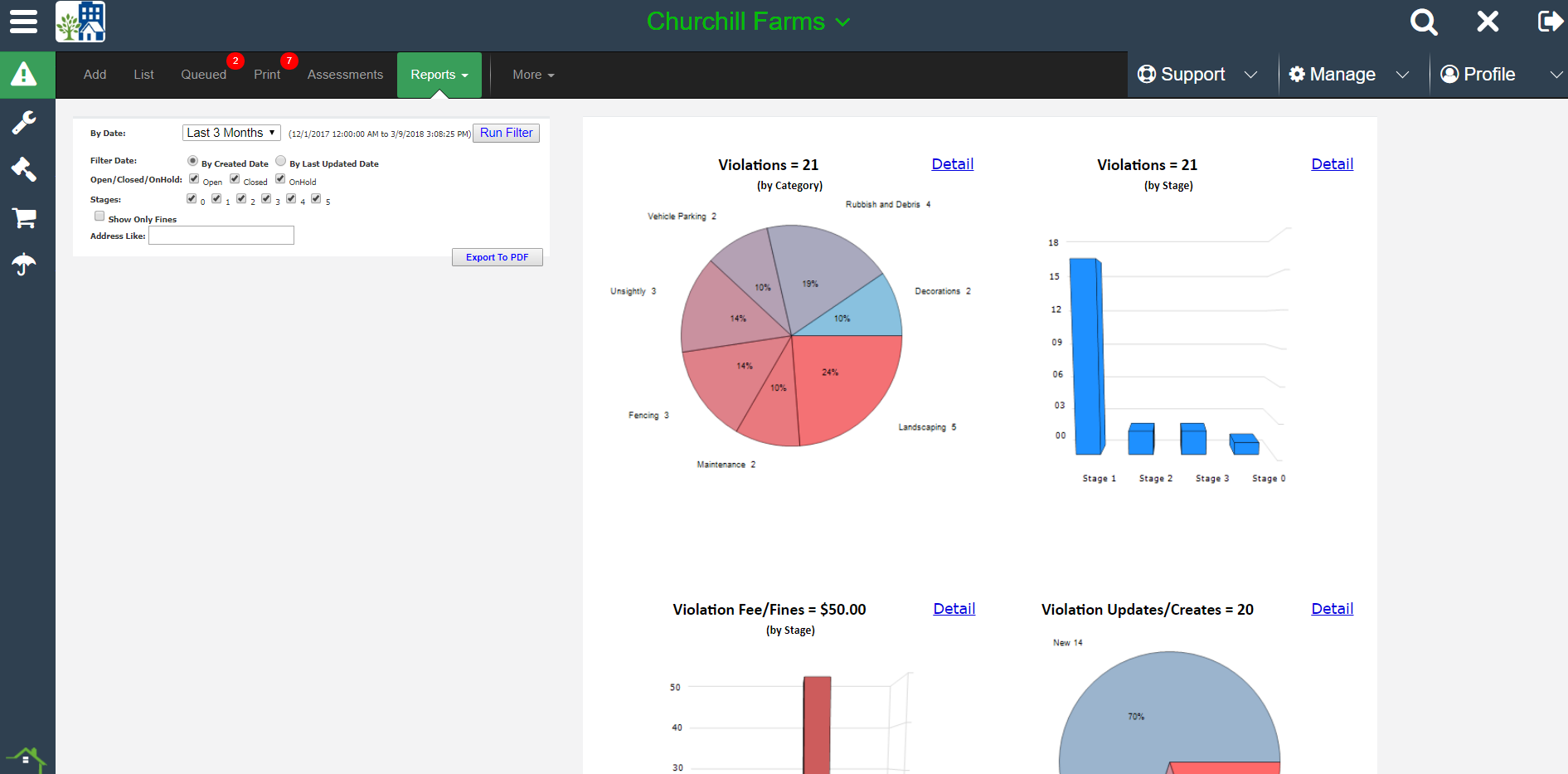Open the search magnifier icon
This screenshot has width=1568, height=774.
tap(1424, 22)
